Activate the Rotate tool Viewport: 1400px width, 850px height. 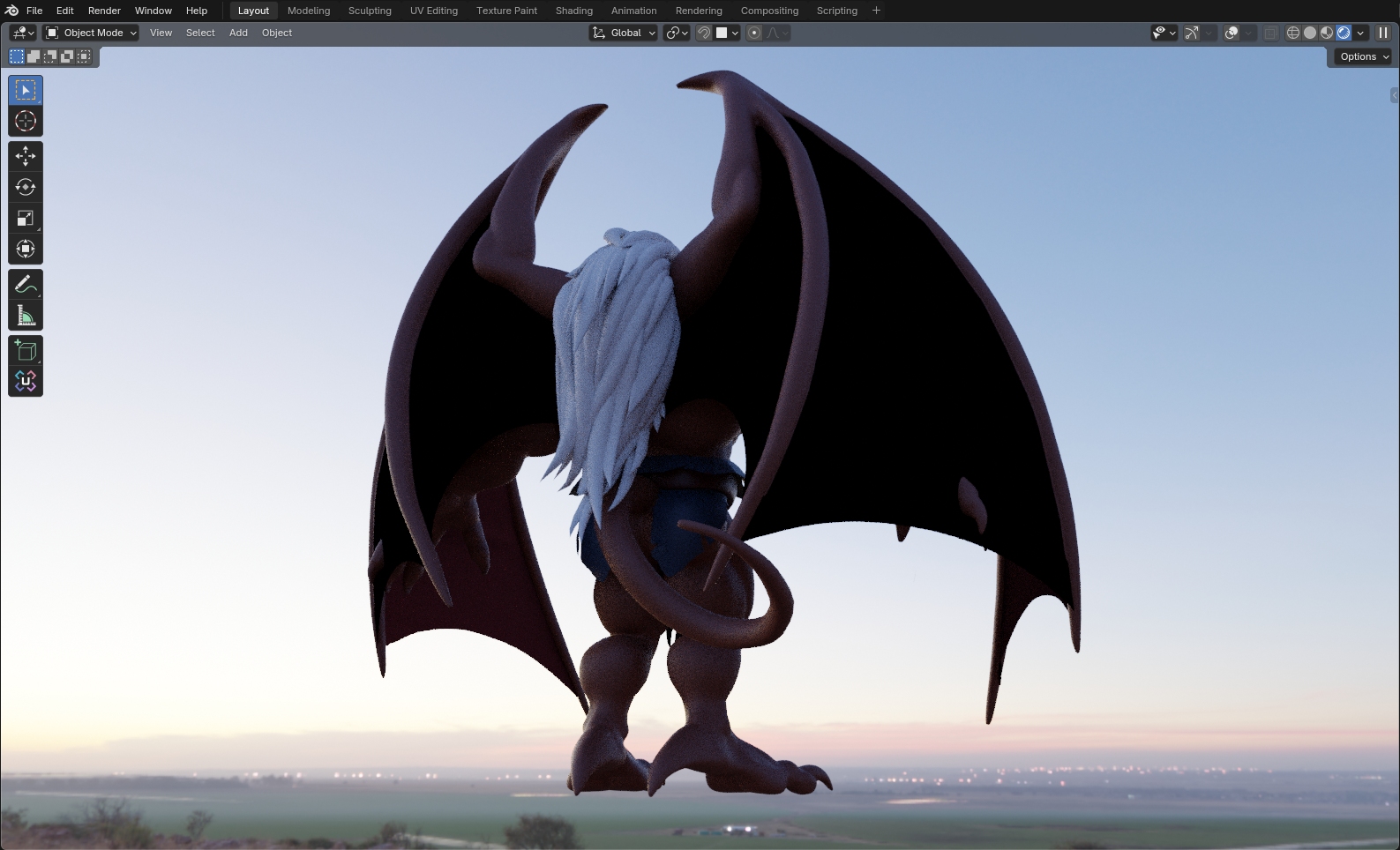[x=26, y=187]
